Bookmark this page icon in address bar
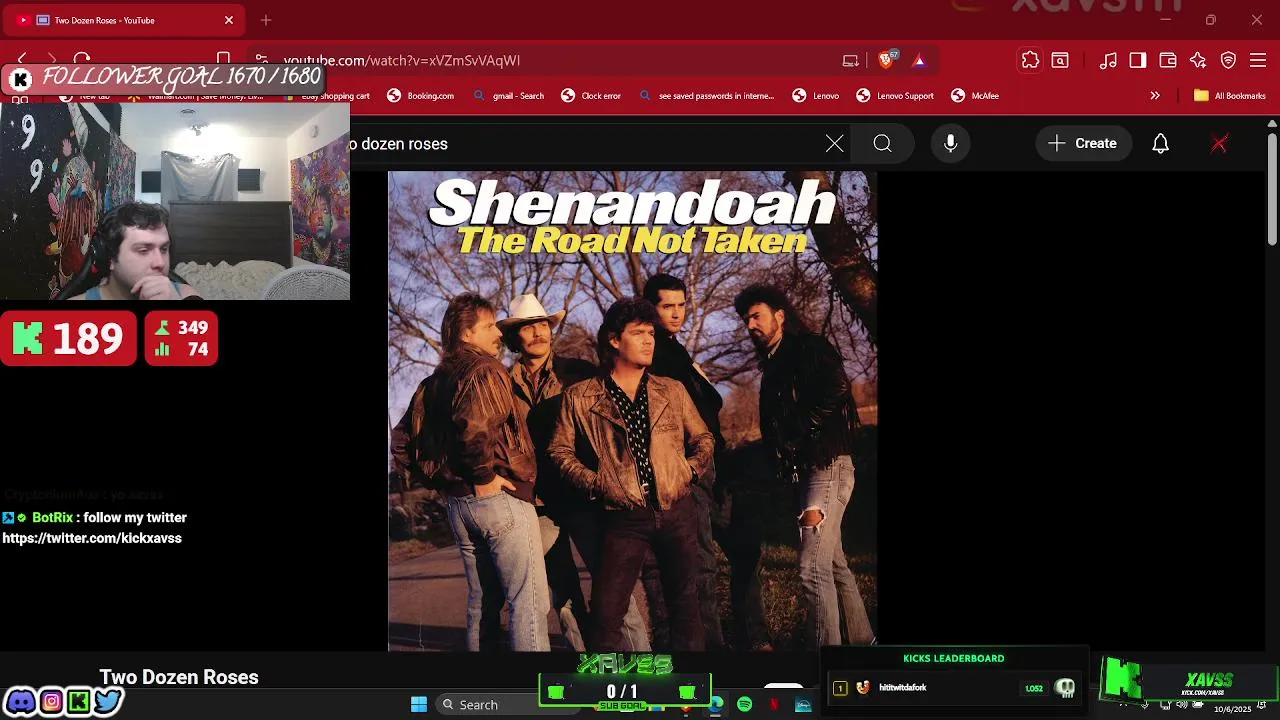This screenshot has width=1280, height=720. 224,60
